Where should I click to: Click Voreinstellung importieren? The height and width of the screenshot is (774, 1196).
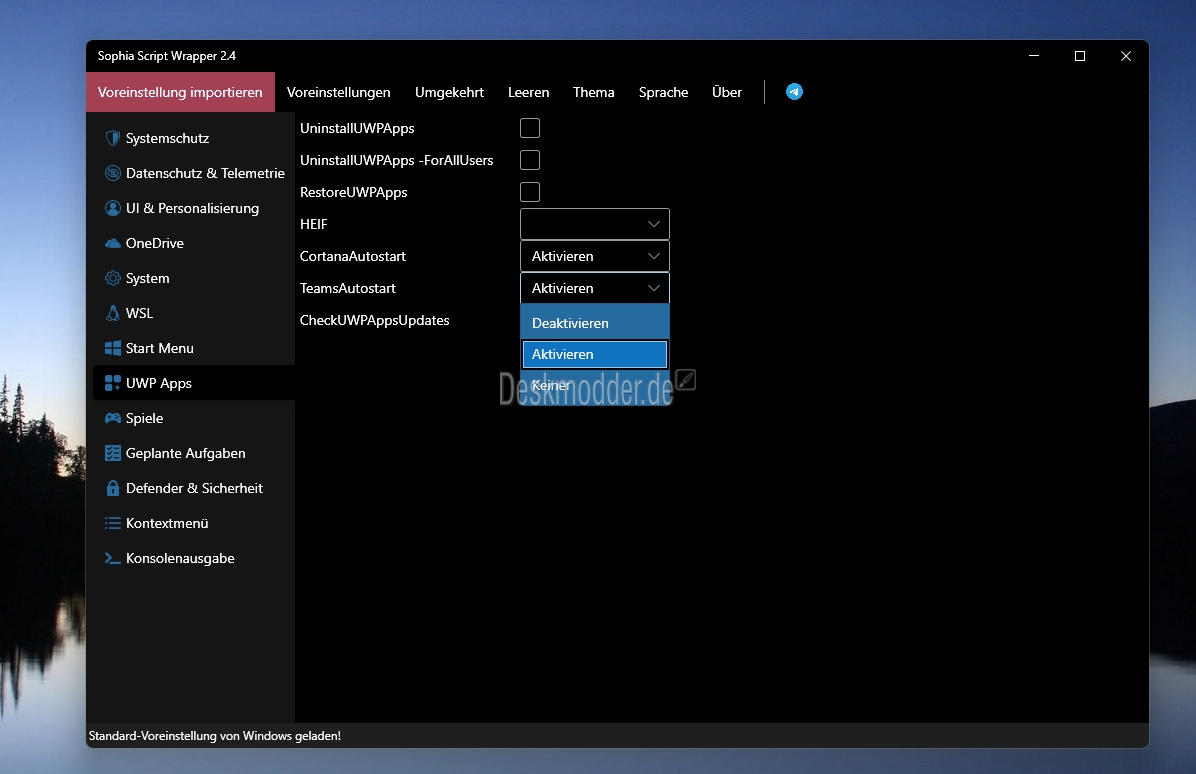click(x=180, y=92)
